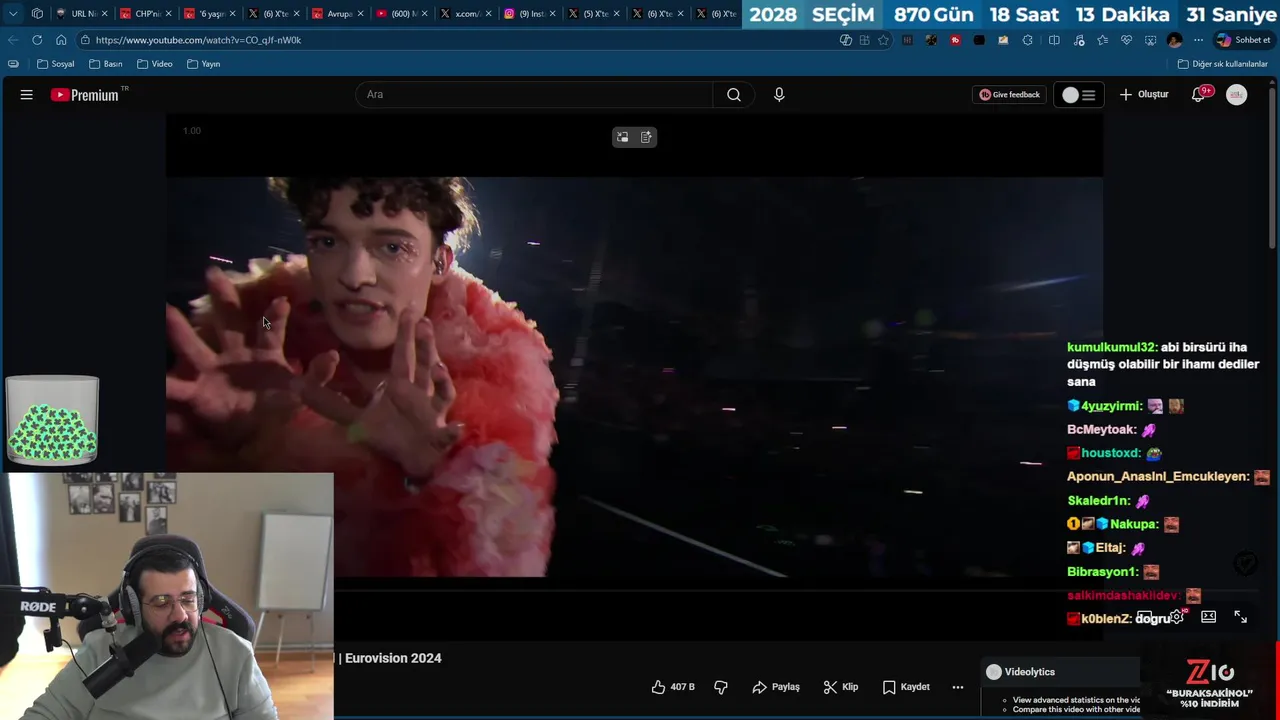This screenshot has width=1280, height=720.
Task: Switch player to theater mode
Action: point(1208,617)
